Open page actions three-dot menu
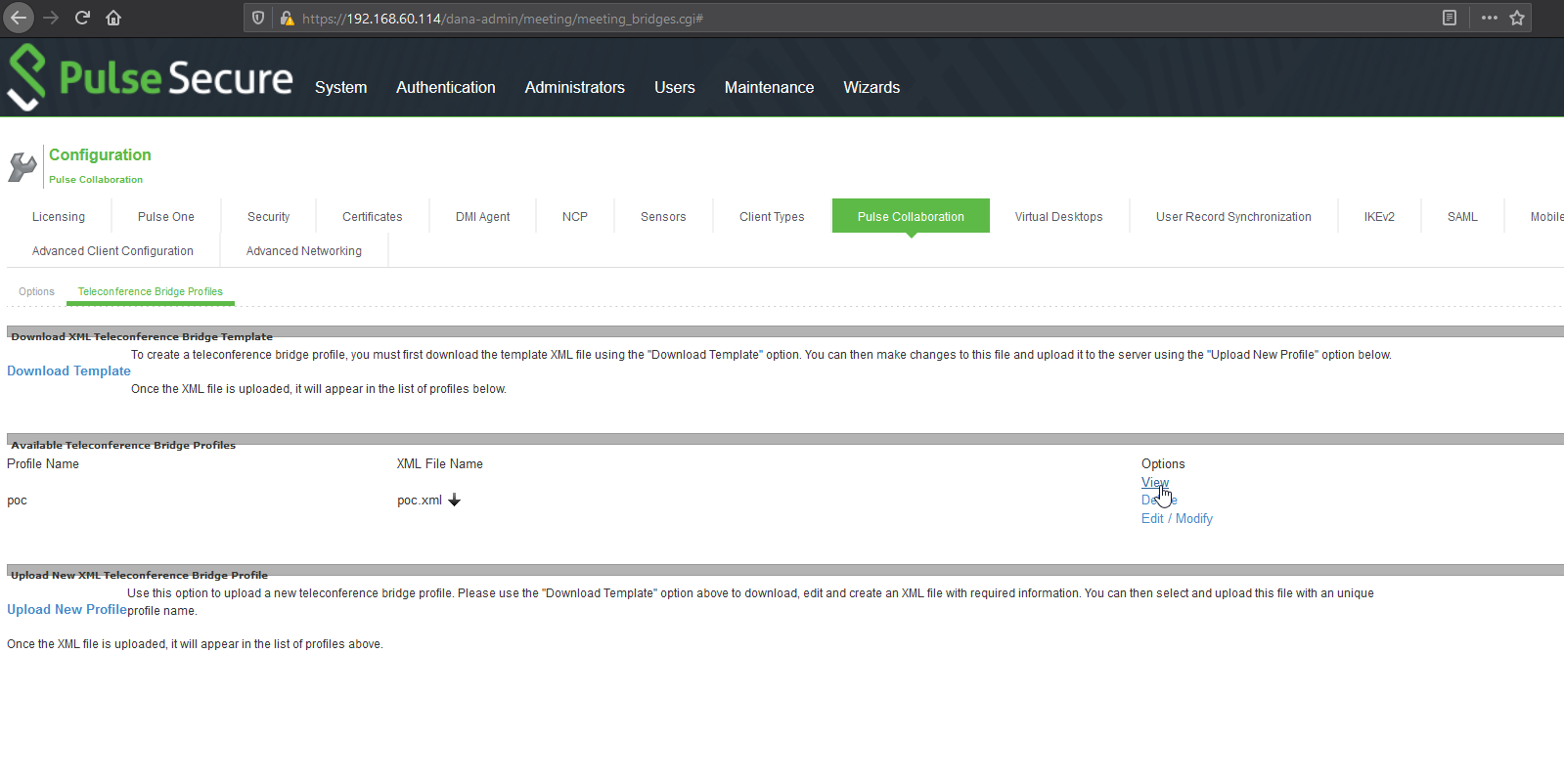 click(1490, 18)
